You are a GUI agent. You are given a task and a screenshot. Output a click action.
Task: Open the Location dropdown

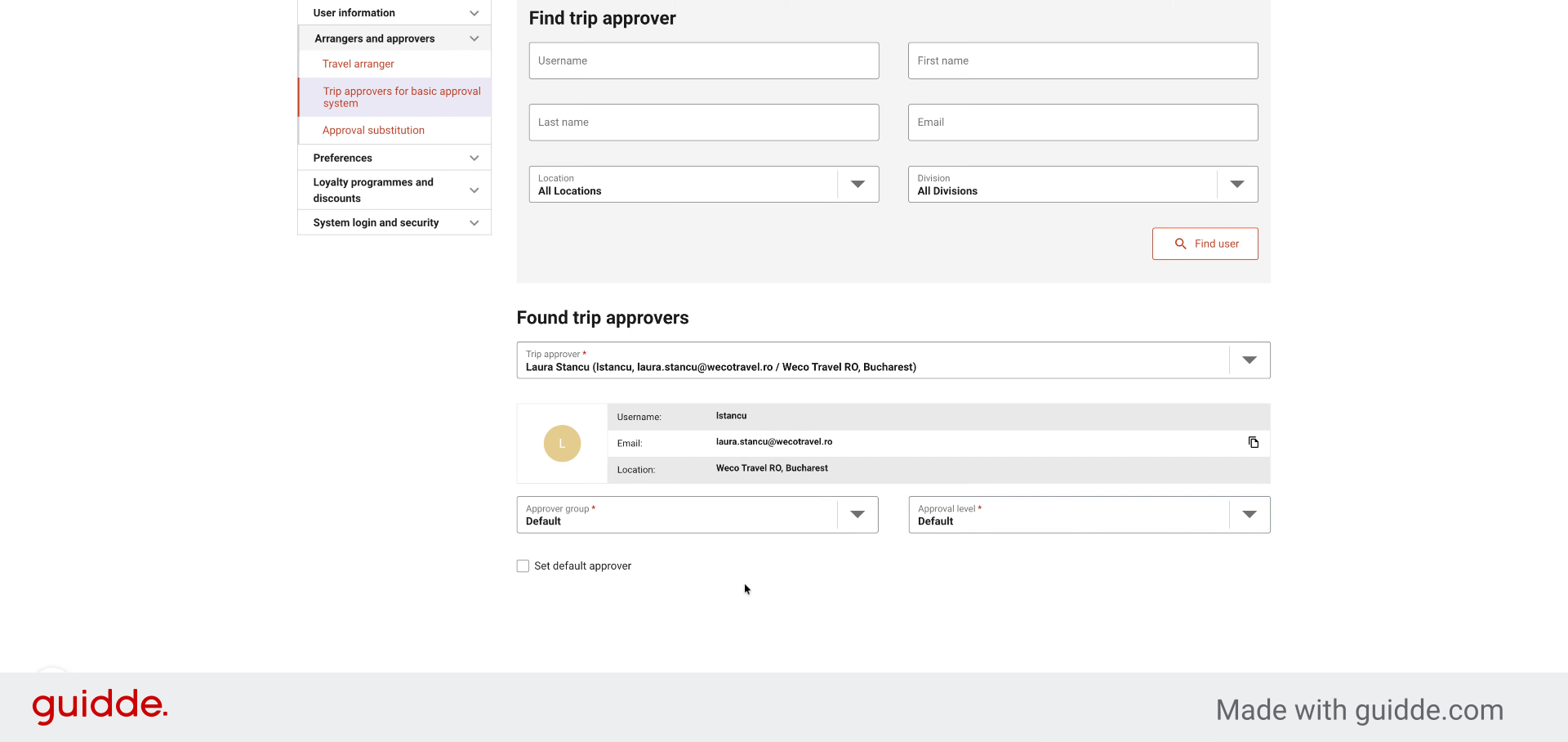(704, 185)
